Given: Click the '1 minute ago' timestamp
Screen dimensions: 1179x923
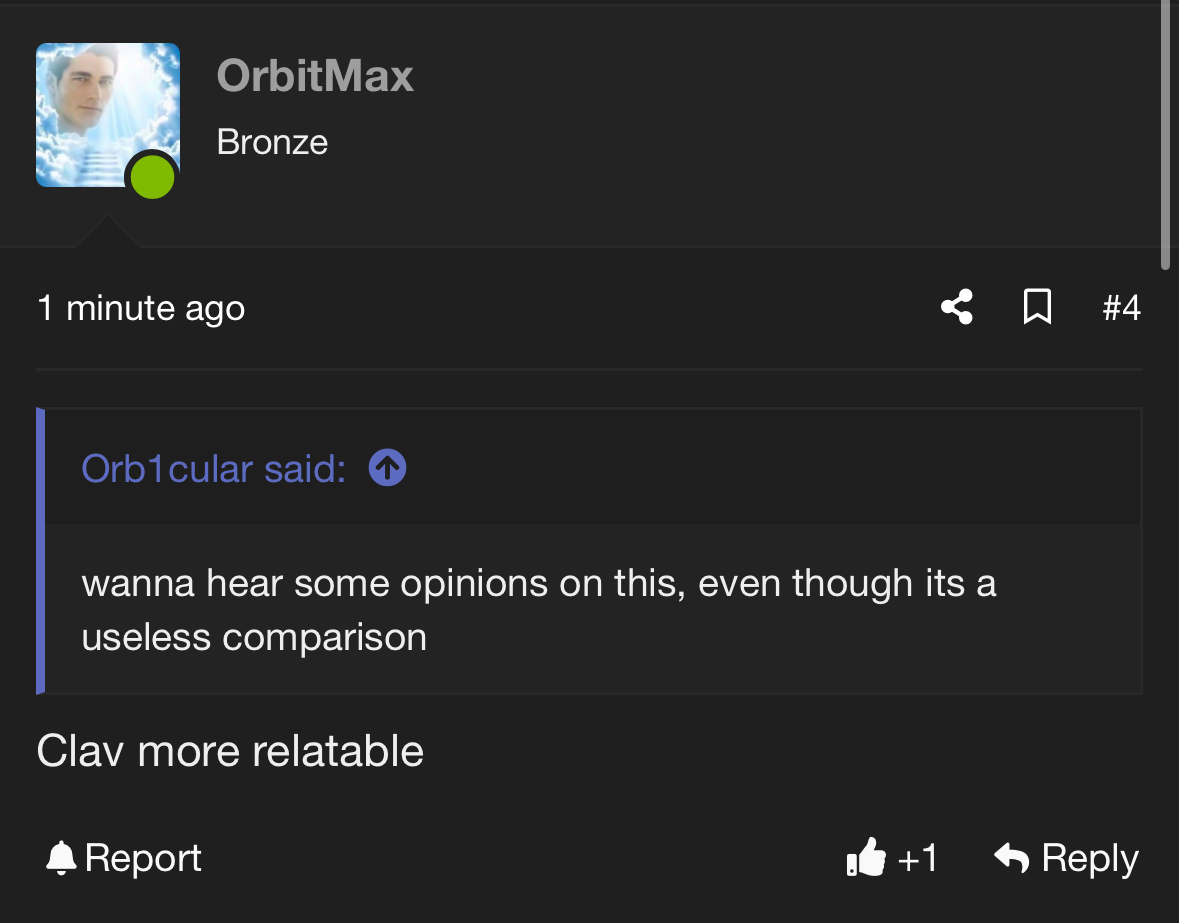Looking at the screenshot, I should point(141,308).
